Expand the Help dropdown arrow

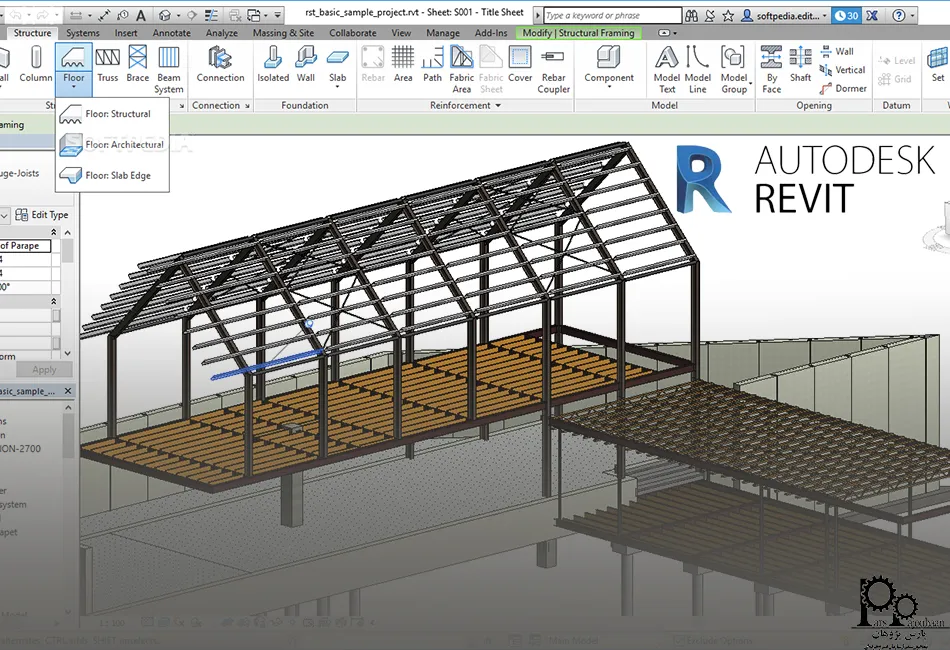pos(912,15)
